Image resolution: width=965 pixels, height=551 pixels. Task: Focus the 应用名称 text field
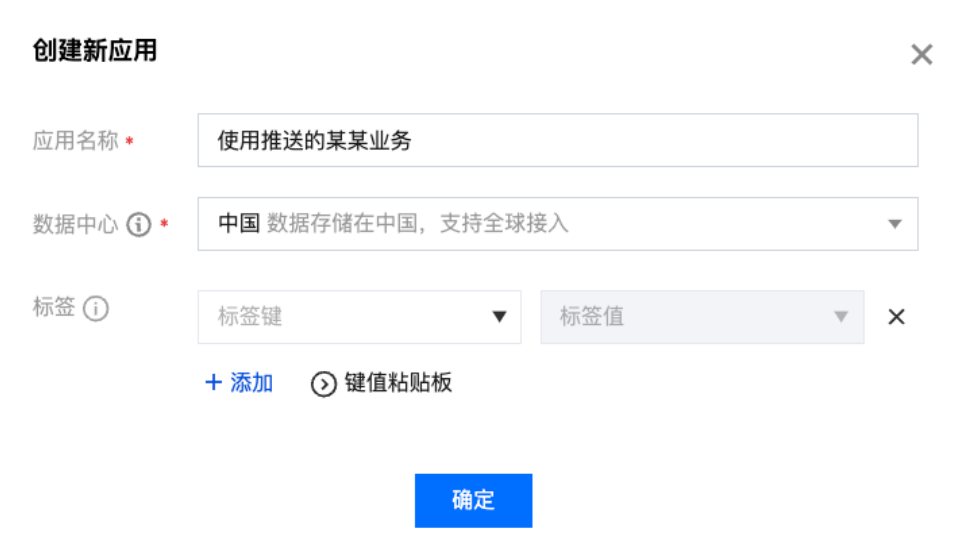click(558, 140)
